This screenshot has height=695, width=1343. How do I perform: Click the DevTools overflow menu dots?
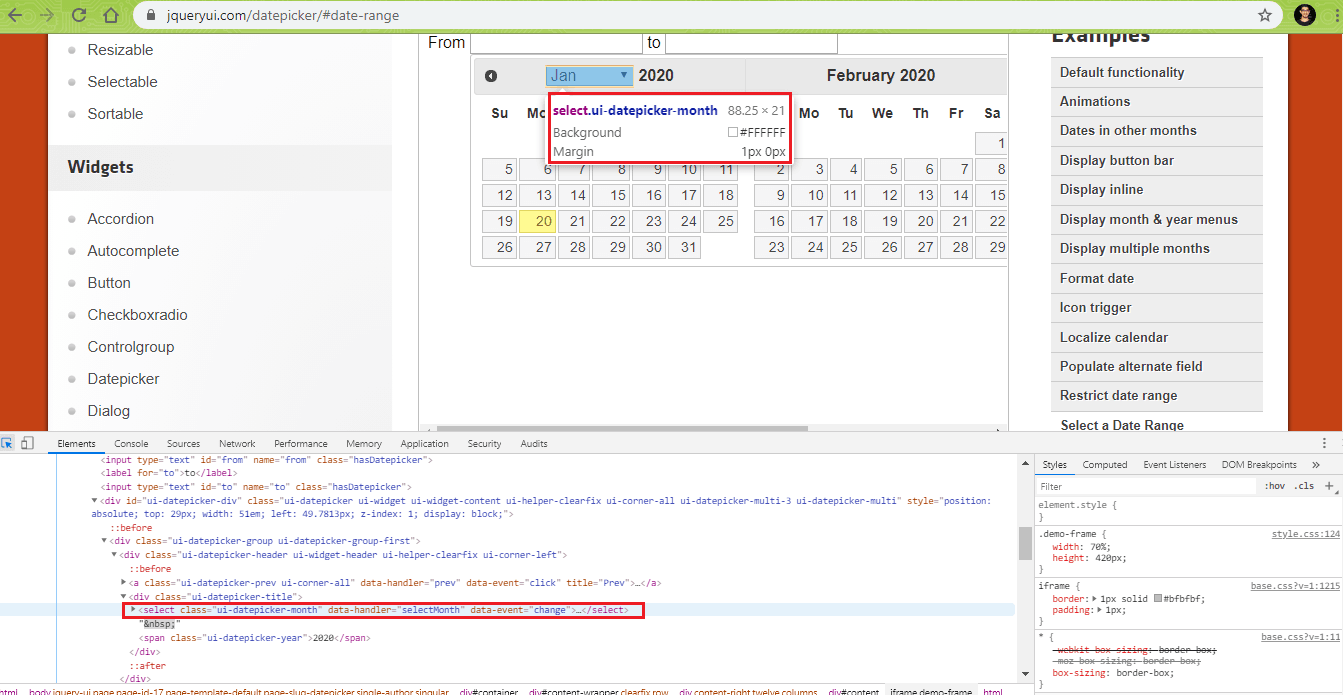point(1324,442)
